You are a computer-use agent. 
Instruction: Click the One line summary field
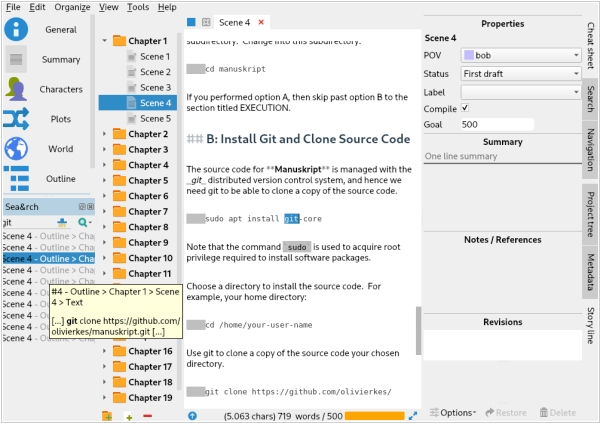pyautogui.click(x=502, y=157)
